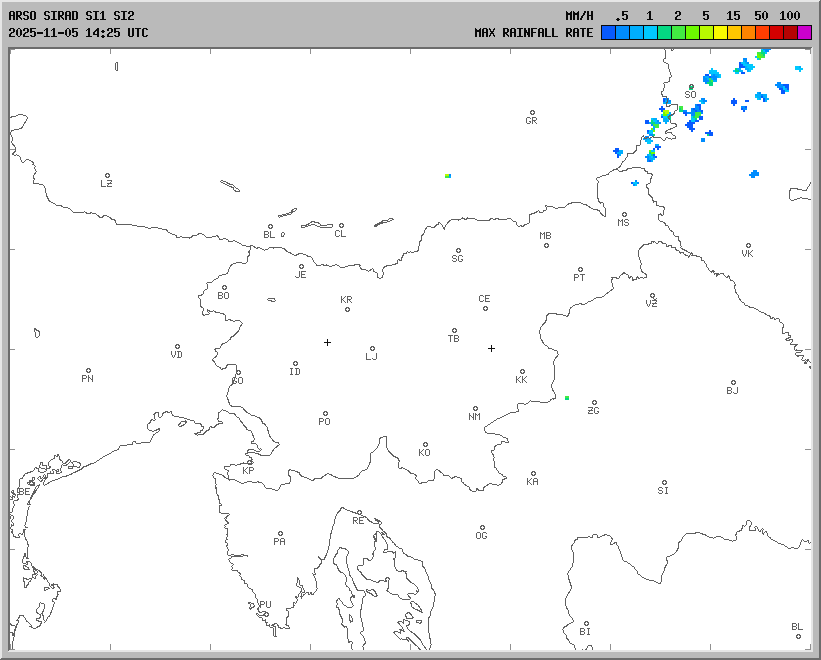Click the radar cross east of TB
The image size is (821, 660).
(491, 348)
